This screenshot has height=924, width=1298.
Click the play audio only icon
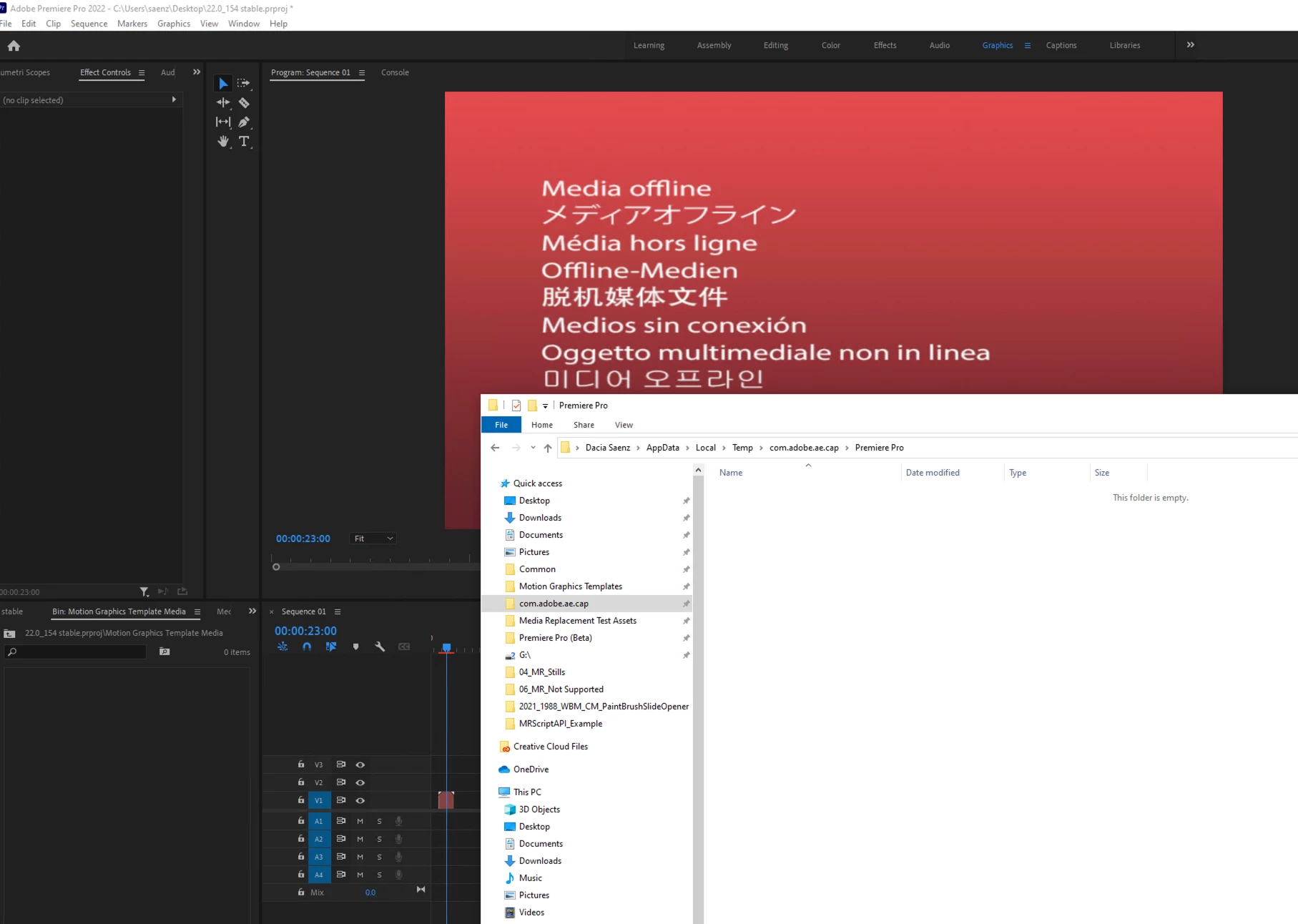[163, 591]
